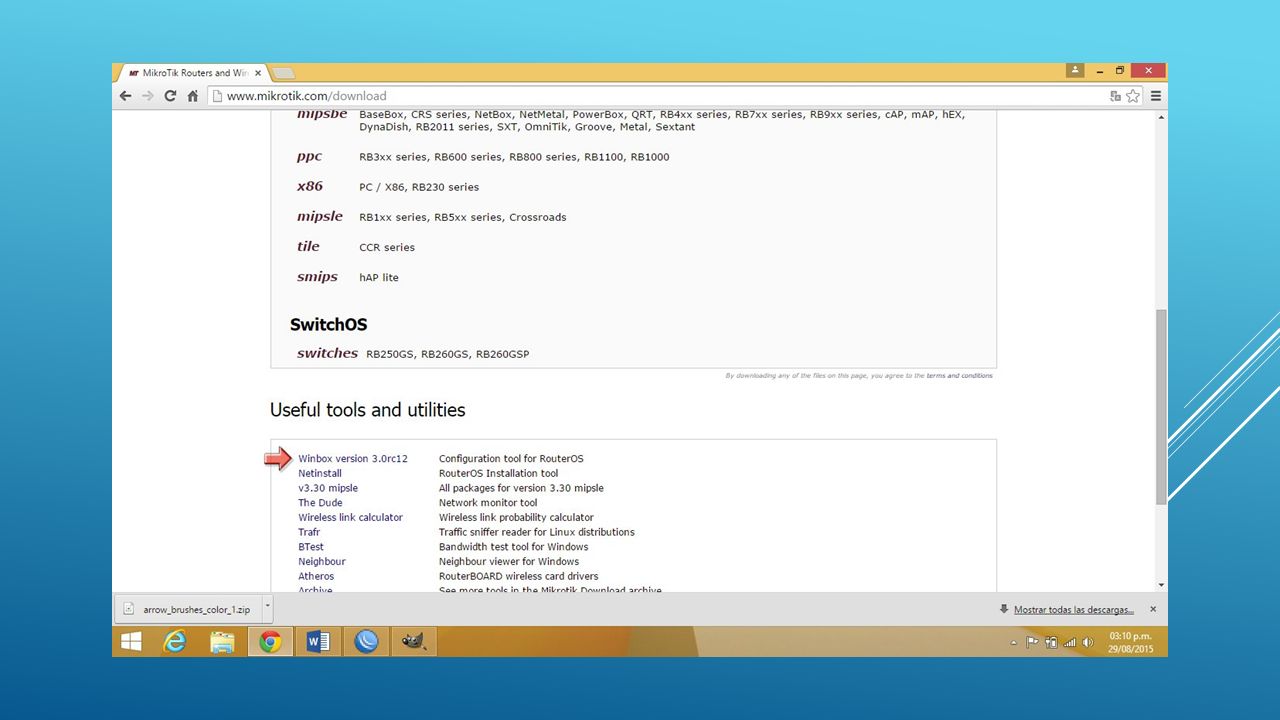Open the downloaded arrow_brushes_color_1.zip file

187,609
